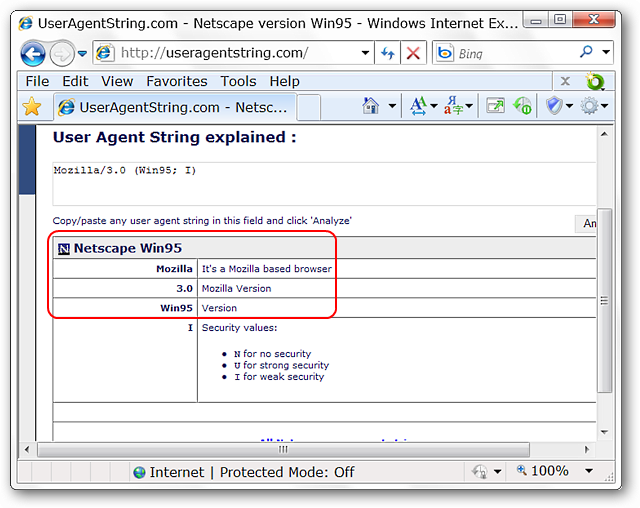Screen dimensions: 640x508
Task: Click the Netscape Win95 heading
Action: [128, 248]
